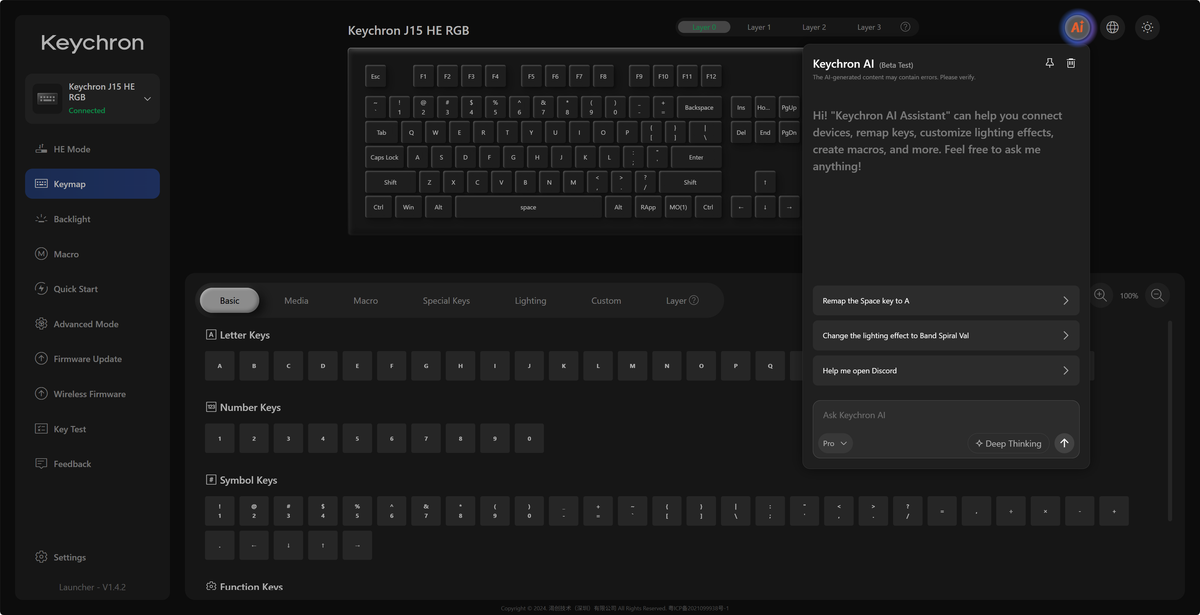The image size is (1200, 615).
Task: Open the layer help question icon
Action: tap(905, 27)
